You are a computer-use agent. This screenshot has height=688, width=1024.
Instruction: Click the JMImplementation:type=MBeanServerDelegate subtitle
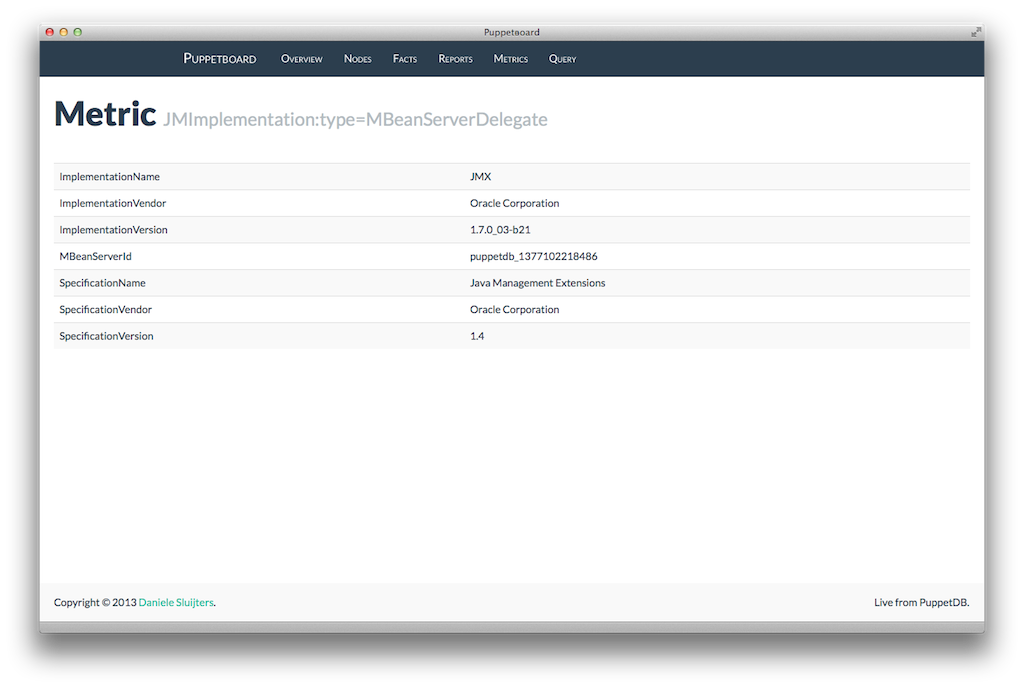355,119
